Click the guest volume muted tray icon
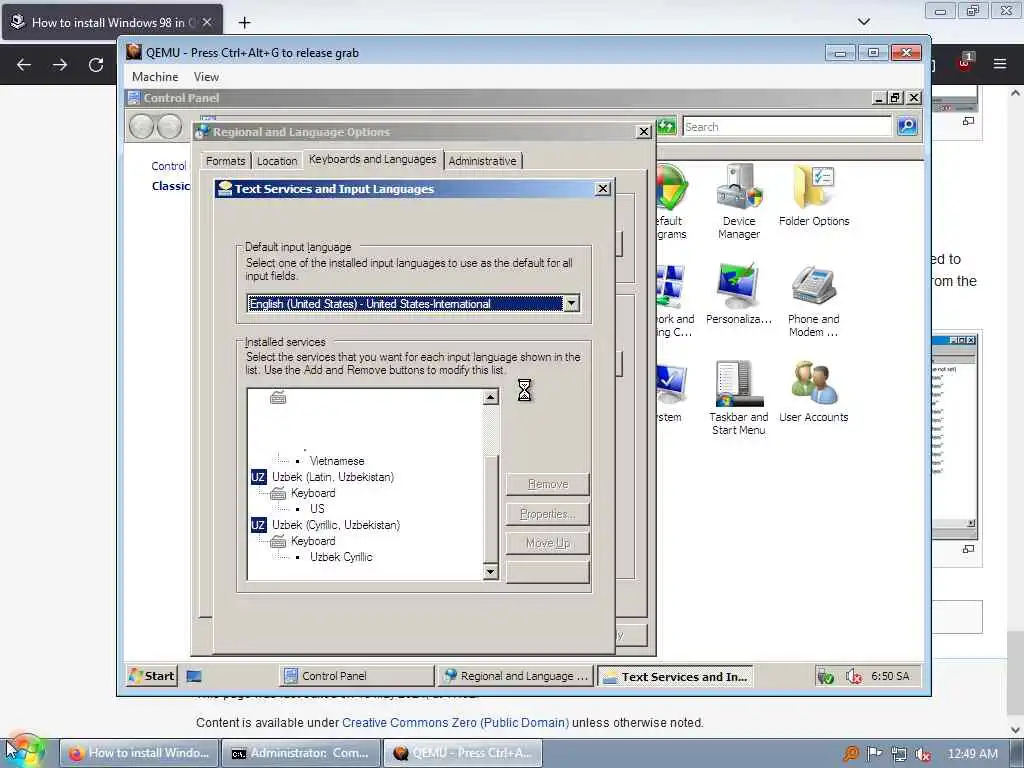This screenshot has height=768, width=1024. click(x=854, y=677)
